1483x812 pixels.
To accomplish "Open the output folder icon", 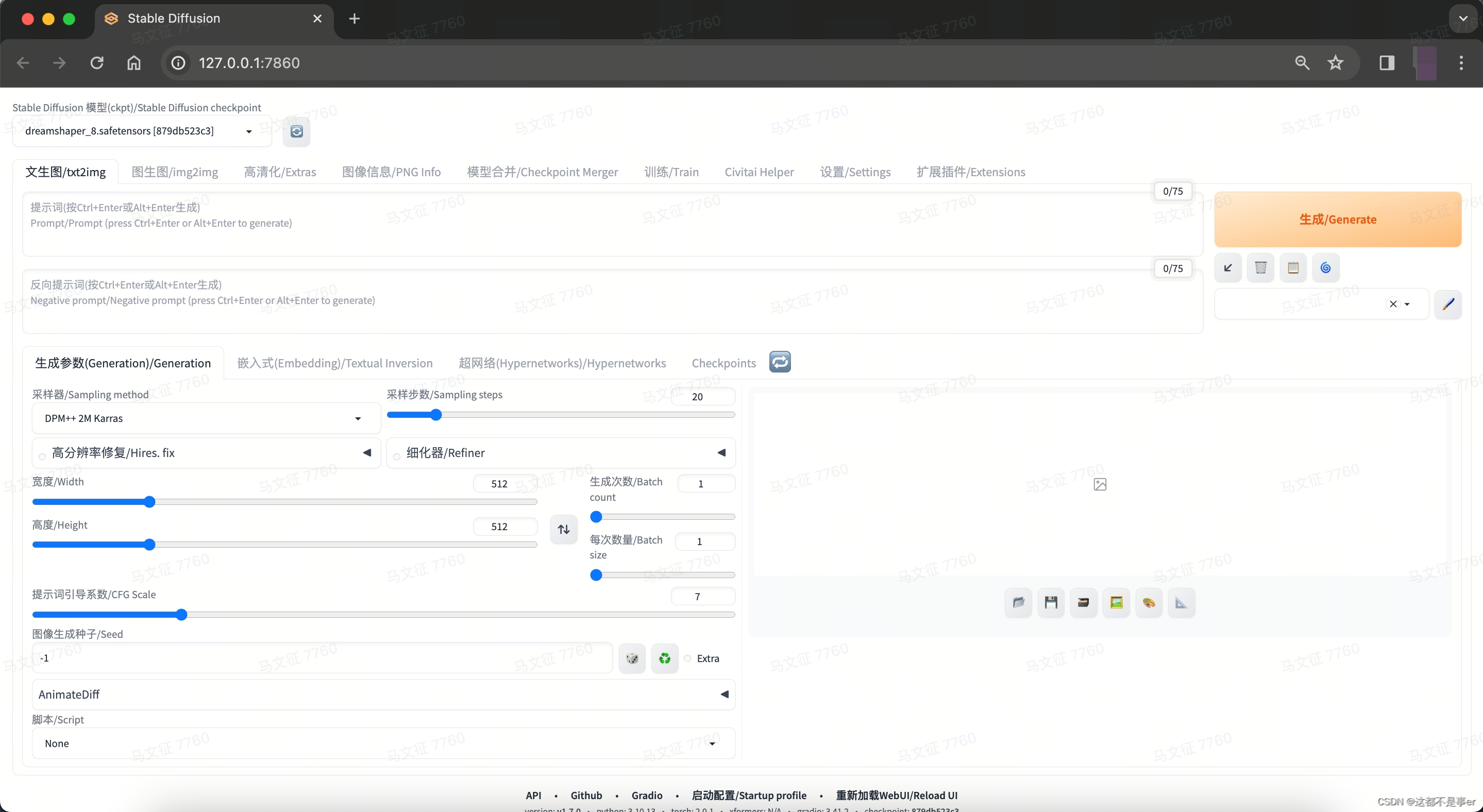I will point(1018,602).
